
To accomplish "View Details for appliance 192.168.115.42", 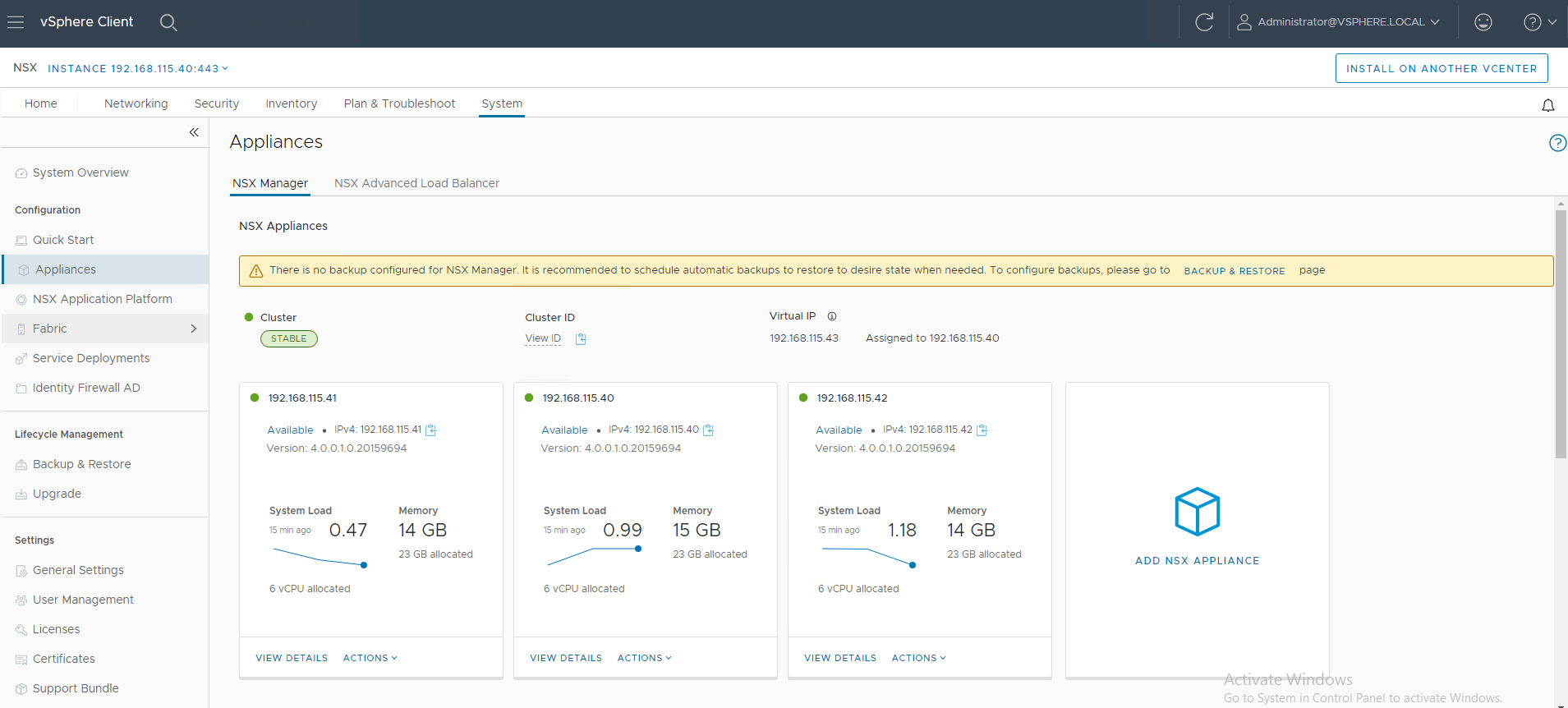I will coord(840,658).
